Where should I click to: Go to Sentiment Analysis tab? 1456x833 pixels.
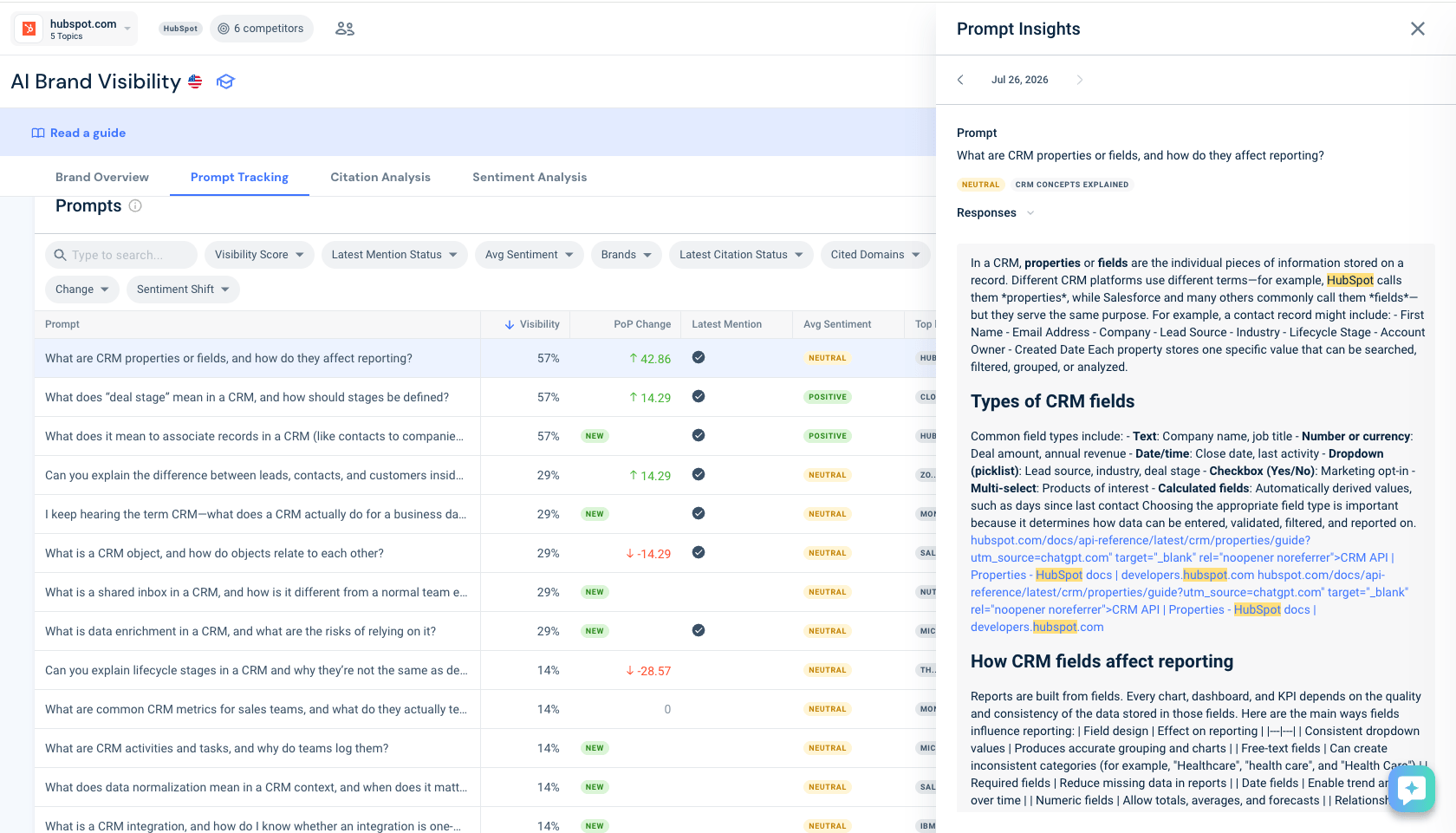tap(530, 177)
